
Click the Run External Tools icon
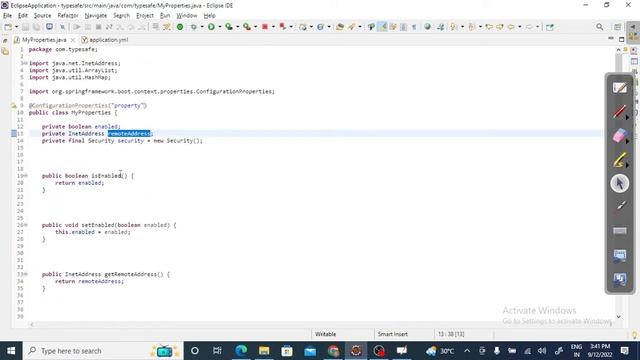pos(247,27)
